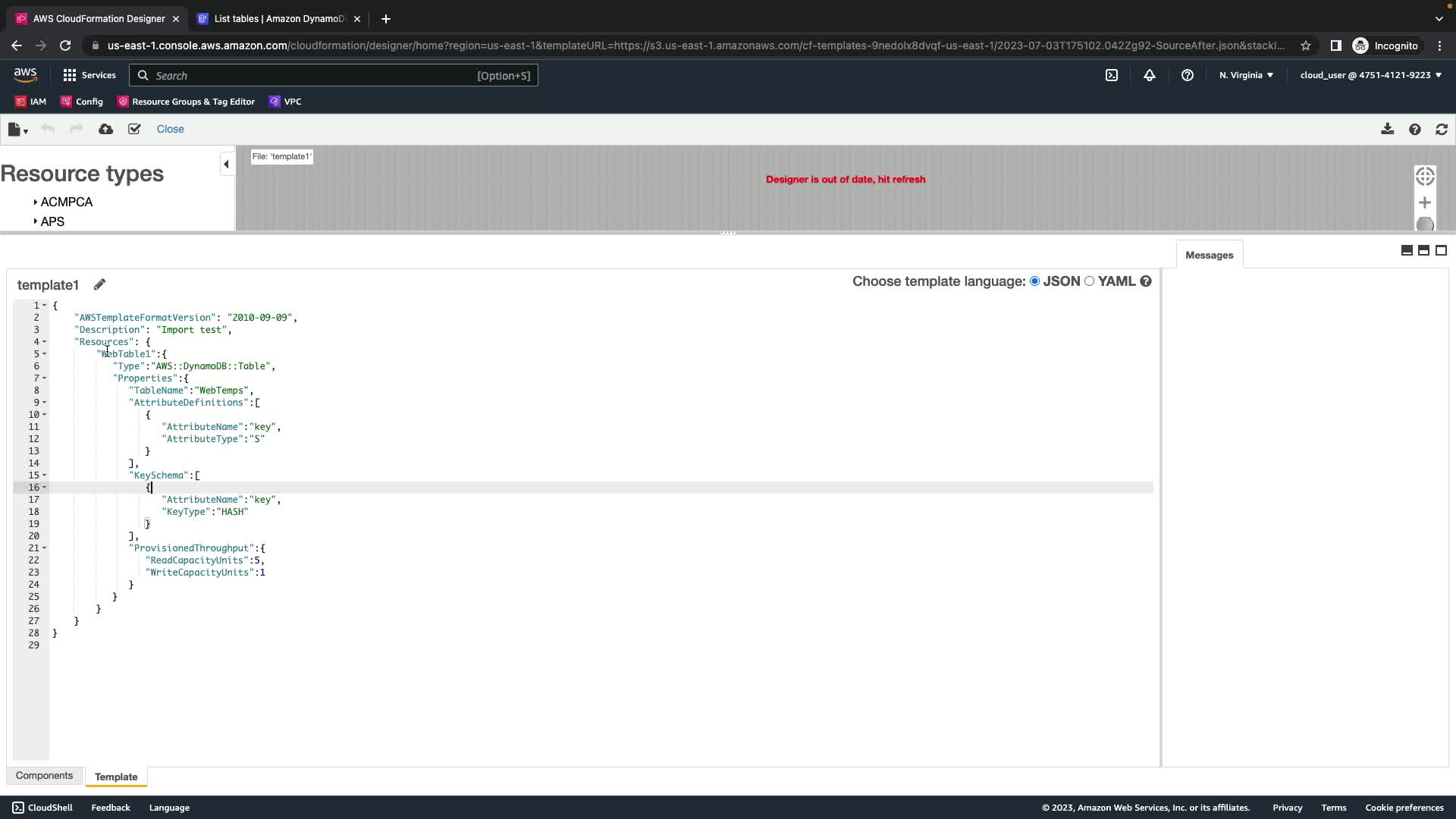The image size is (1456, 819).
Task: Open the notifications bell icon
Action: click(x=1149, y=75)
